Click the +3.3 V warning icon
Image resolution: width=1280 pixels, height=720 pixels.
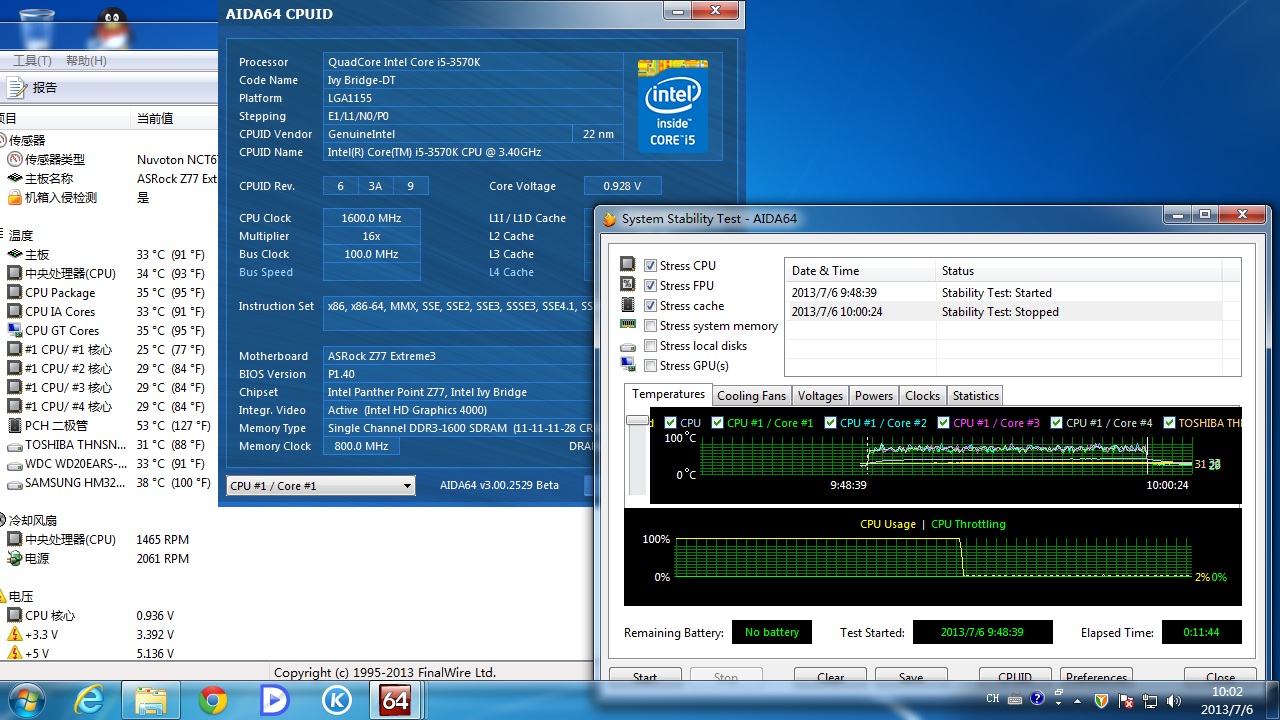point(14,634)
